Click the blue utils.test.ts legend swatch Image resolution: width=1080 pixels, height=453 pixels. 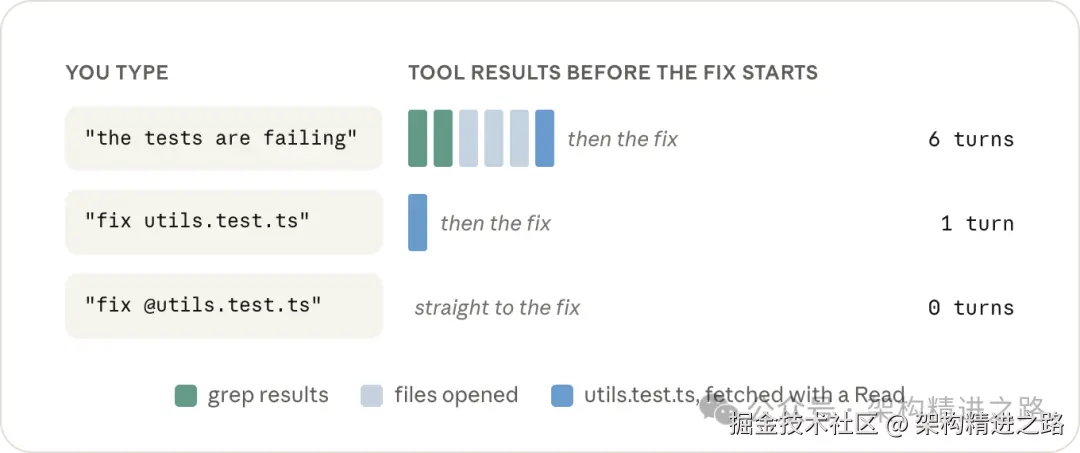click(562, 396)
